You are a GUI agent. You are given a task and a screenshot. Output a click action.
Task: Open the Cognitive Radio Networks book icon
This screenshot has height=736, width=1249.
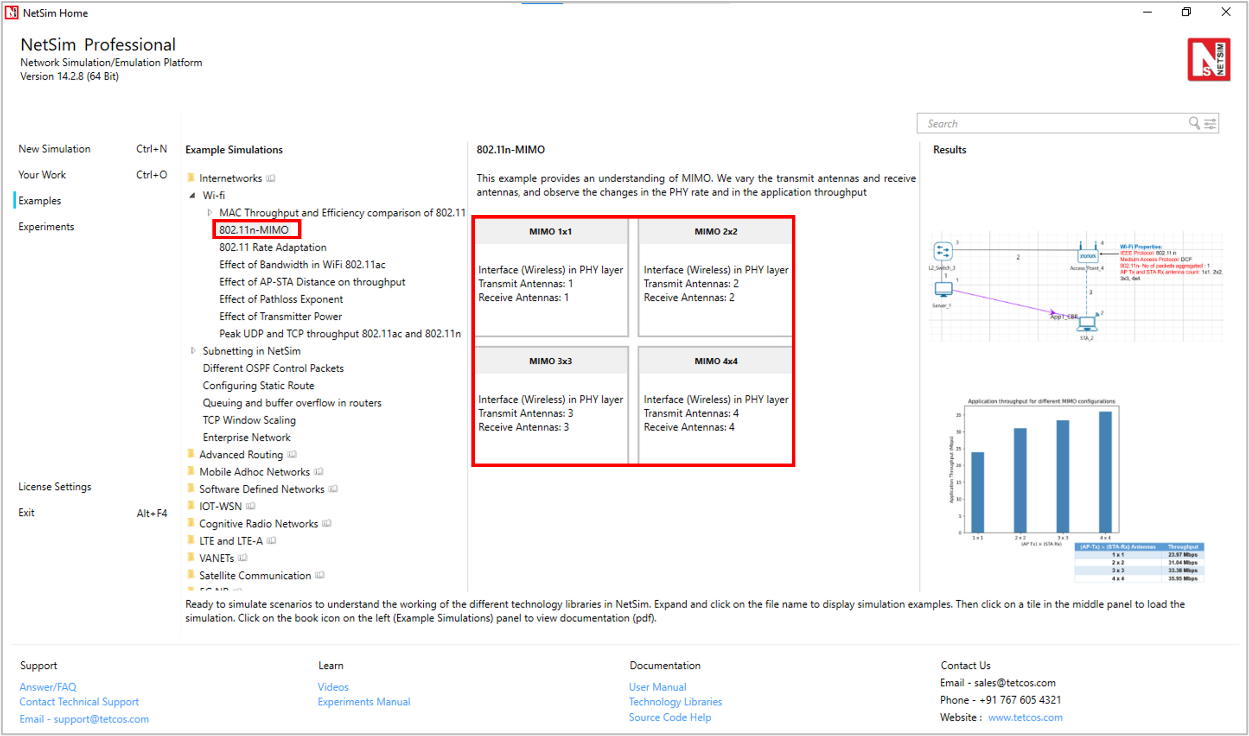327,524
